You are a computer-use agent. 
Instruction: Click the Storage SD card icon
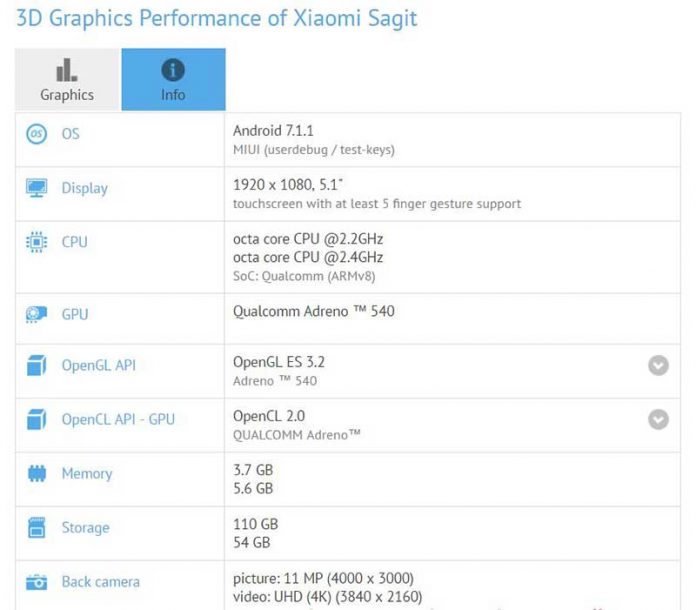(x=37, y=528)
